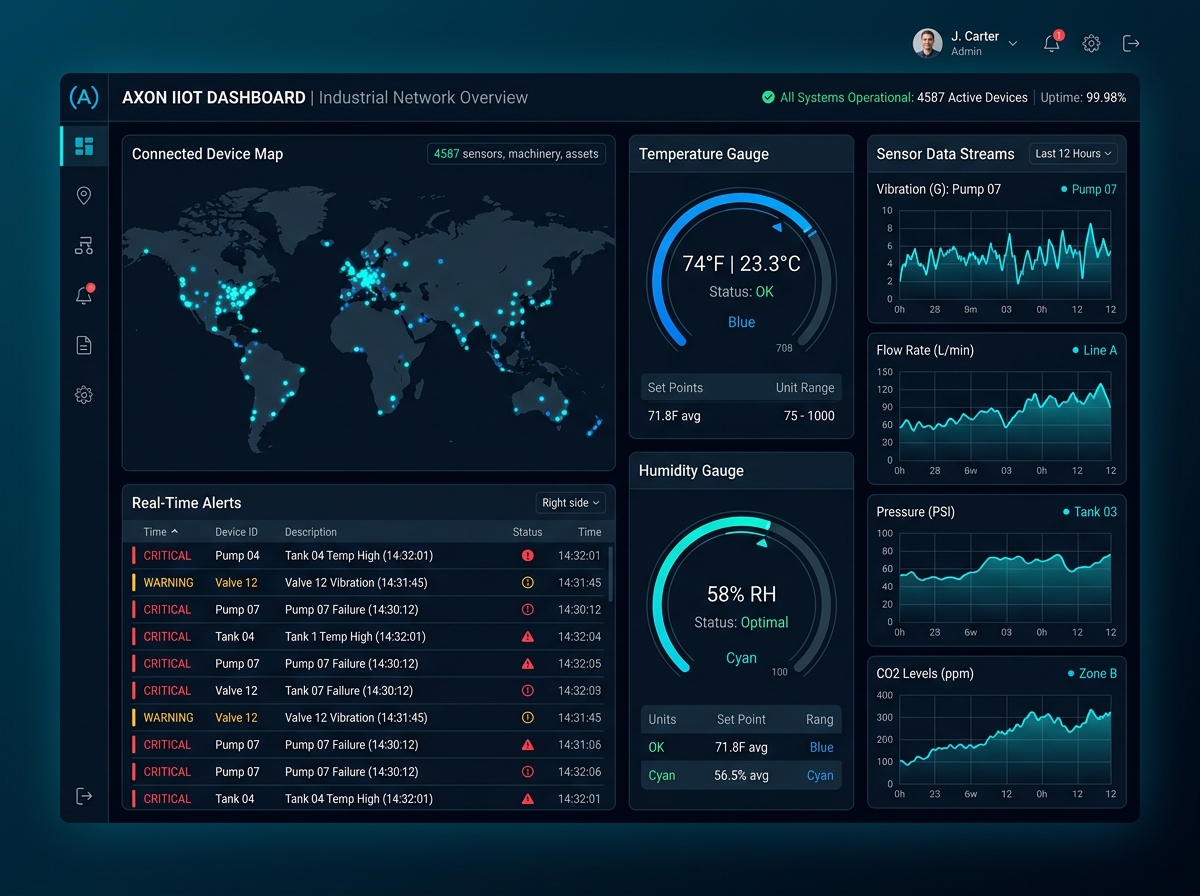Click status icon in the 14:30:12 Pump 07 row
Screen dimensions: 1200x896
[x=528, y=610]
